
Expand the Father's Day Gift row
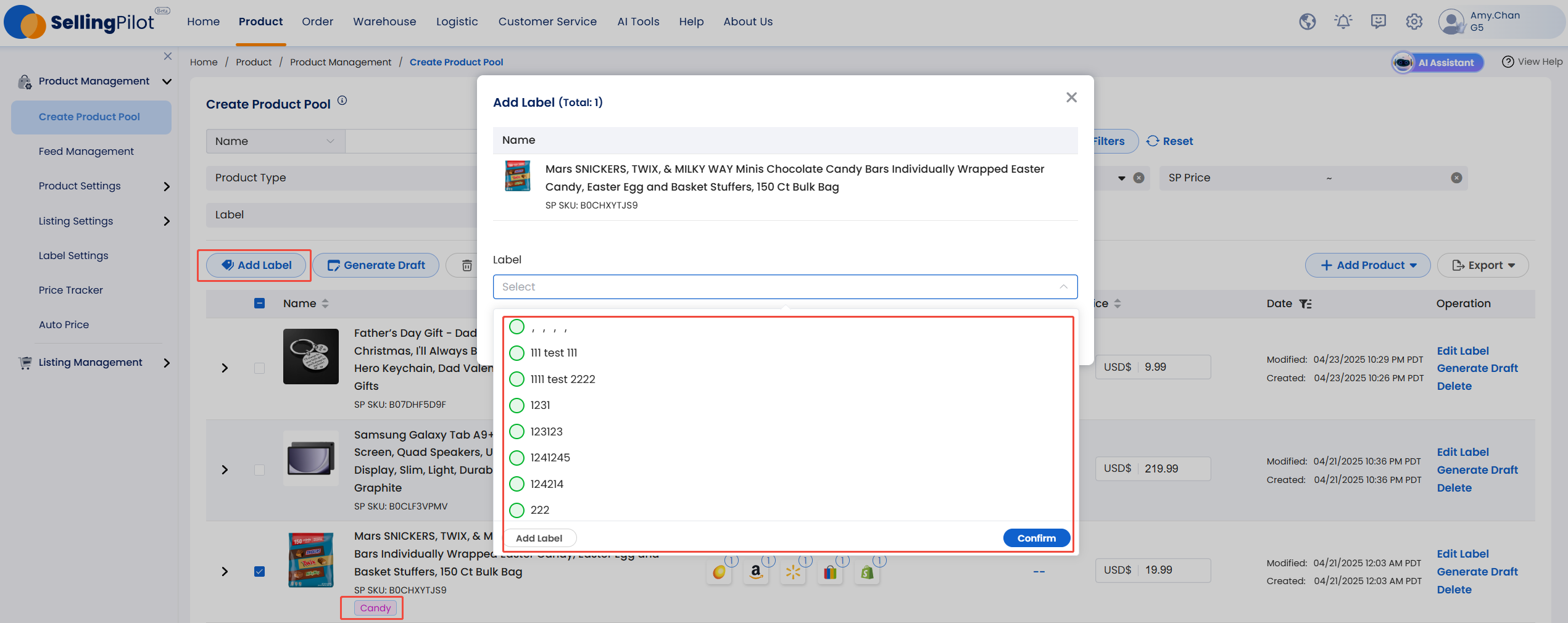tap(225, 368)
